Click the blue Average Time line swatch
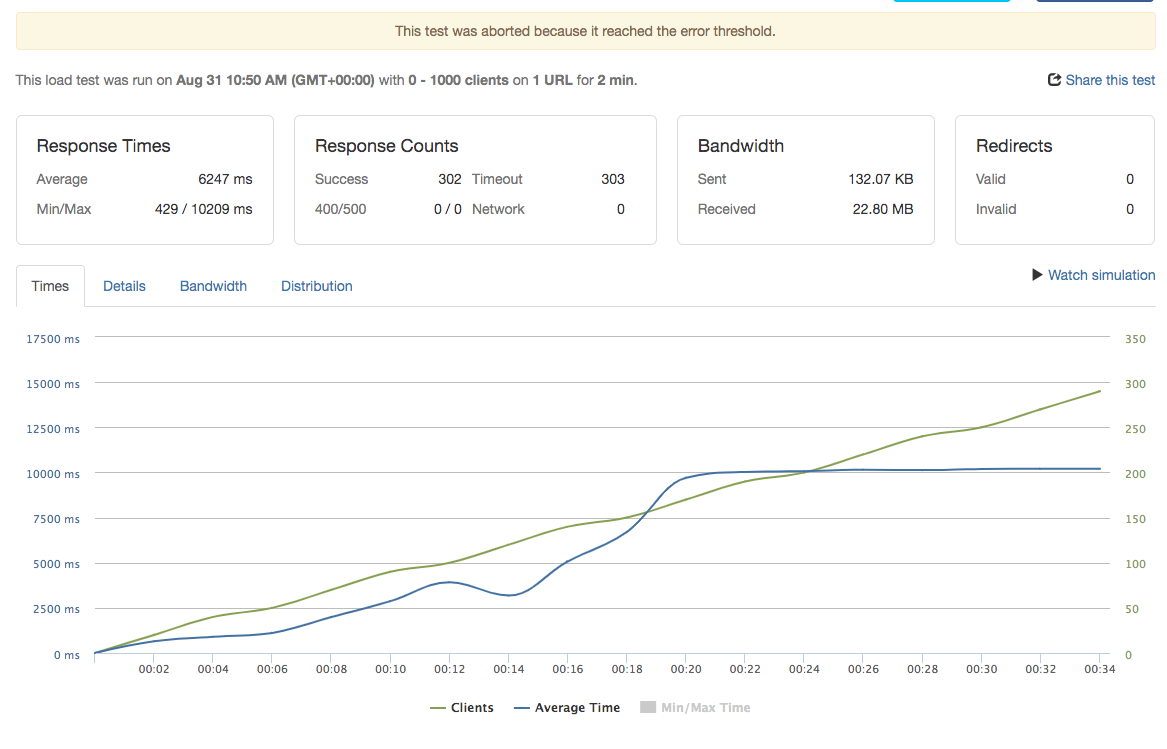Viewport: 1167px width, 749px height. click(x=523, y=707)
